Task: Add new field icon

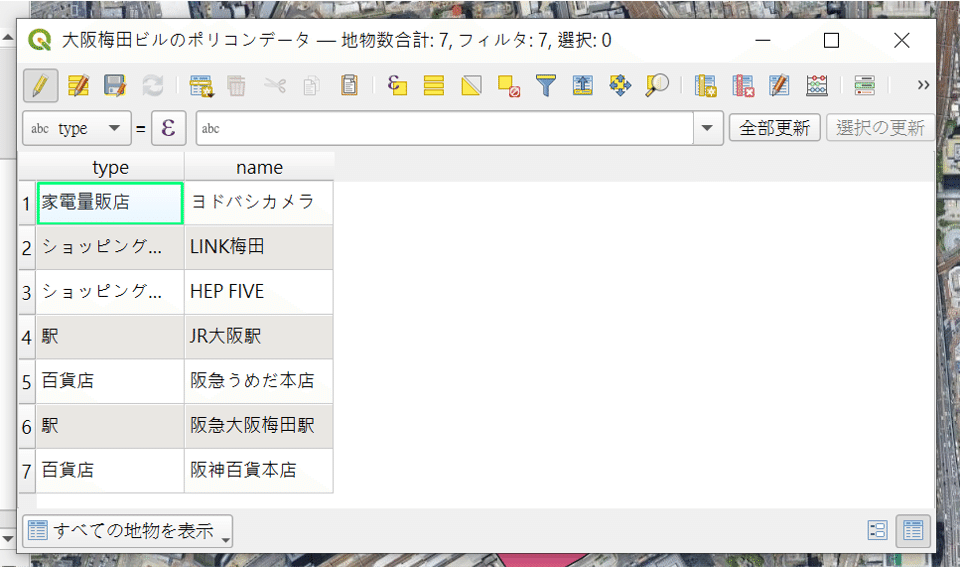Action: click(x=705, y=85)
